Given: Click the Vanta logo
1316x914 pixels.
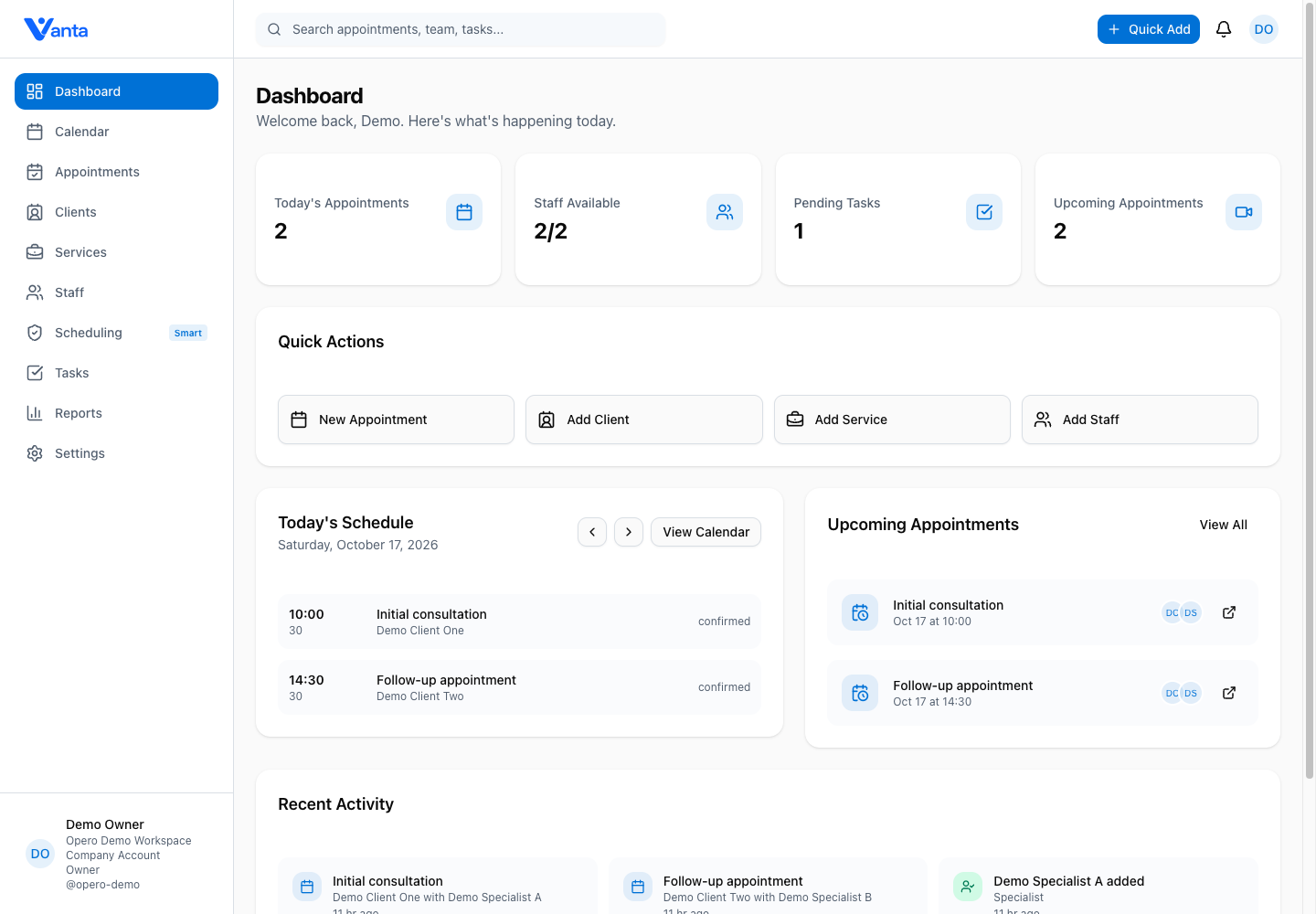Looking at the screenshot, I should pos(56,29).
